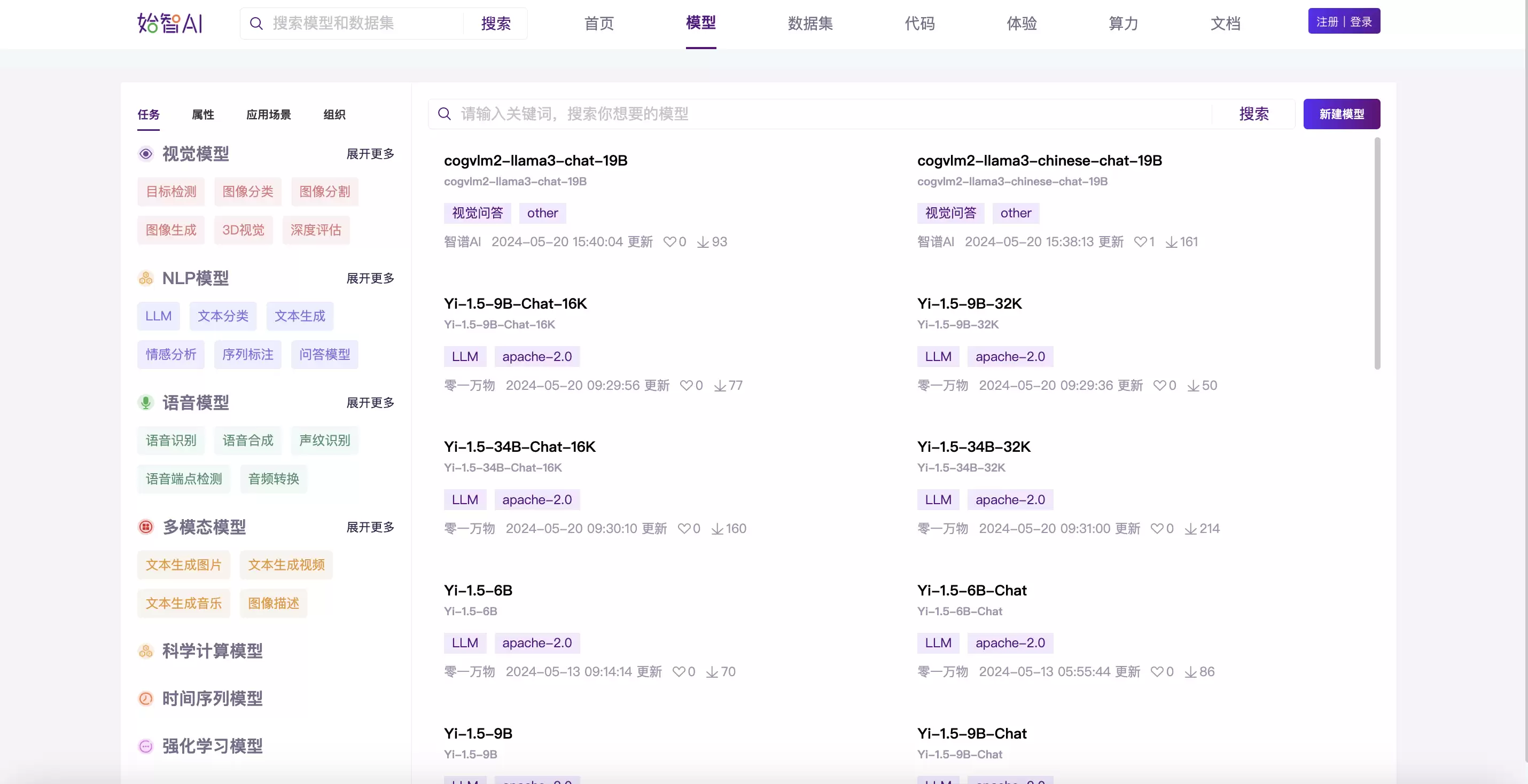Click the 注册 | 登录 button
This screenshot has height=784, width=1528.
[1344, 21]
